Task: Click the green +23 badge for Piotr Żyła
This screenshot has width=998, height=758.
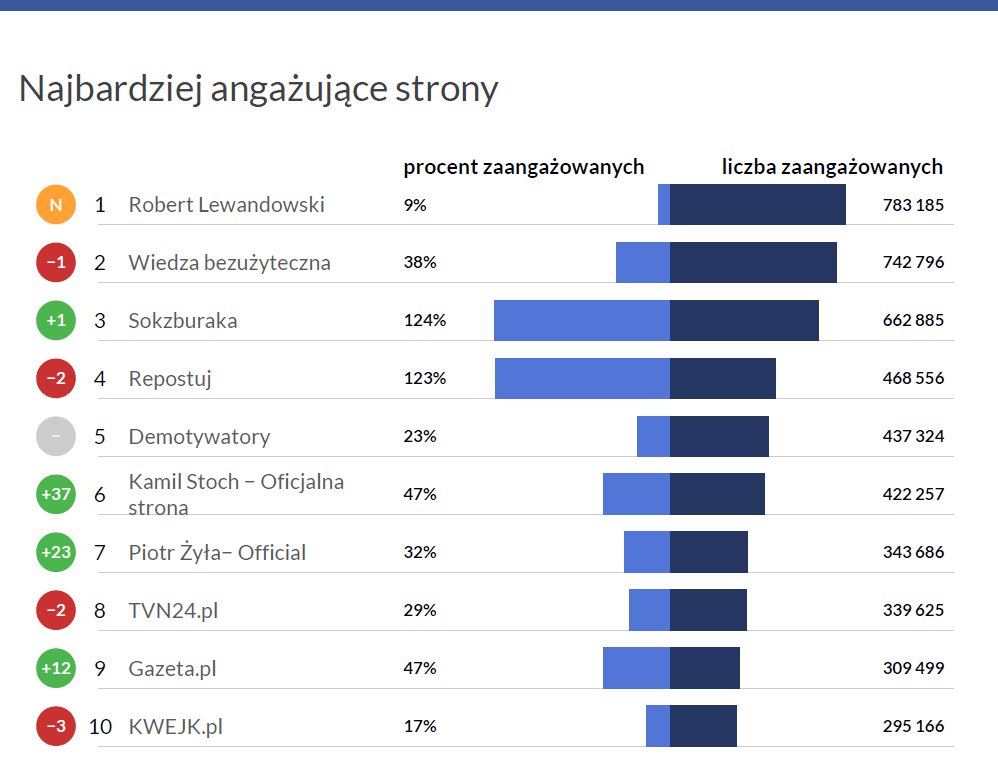Action: [56, 553]
